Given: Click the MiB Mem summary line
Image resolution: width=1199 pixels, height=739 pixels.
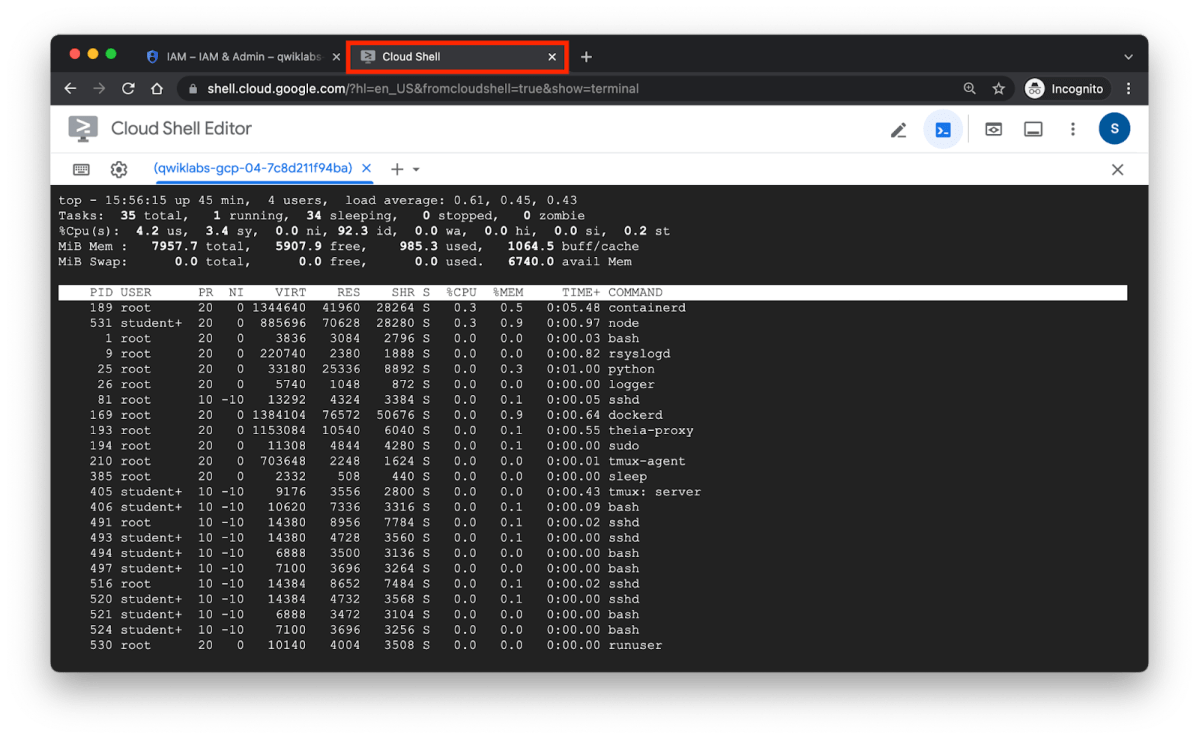Looking at the screenshot, I should pyautogui.click(x=349, y=246).
